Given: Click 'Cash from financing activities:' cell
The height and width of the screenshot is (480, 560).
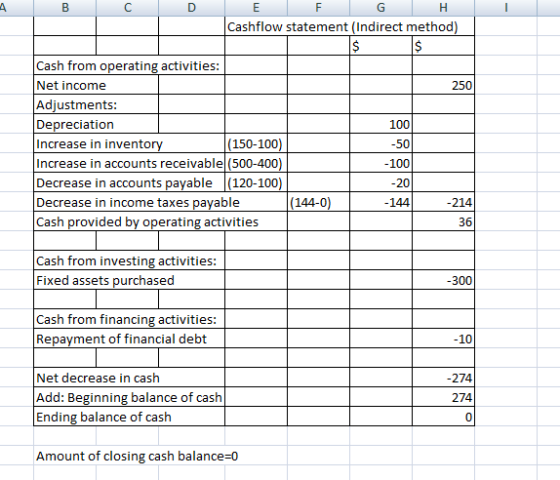Looking at the screenshot, I should point(129,319).
